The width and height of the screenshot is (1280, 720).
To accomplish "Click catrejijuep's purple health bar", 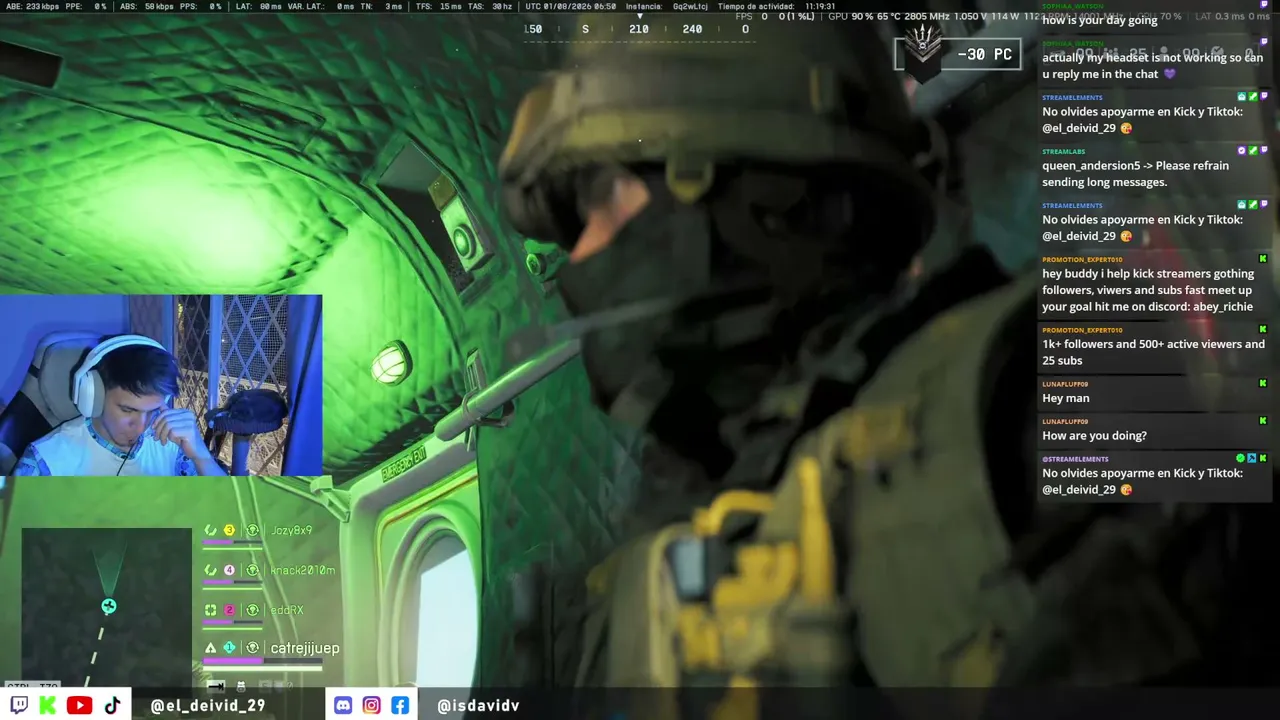I will click(x=233, y=661).
